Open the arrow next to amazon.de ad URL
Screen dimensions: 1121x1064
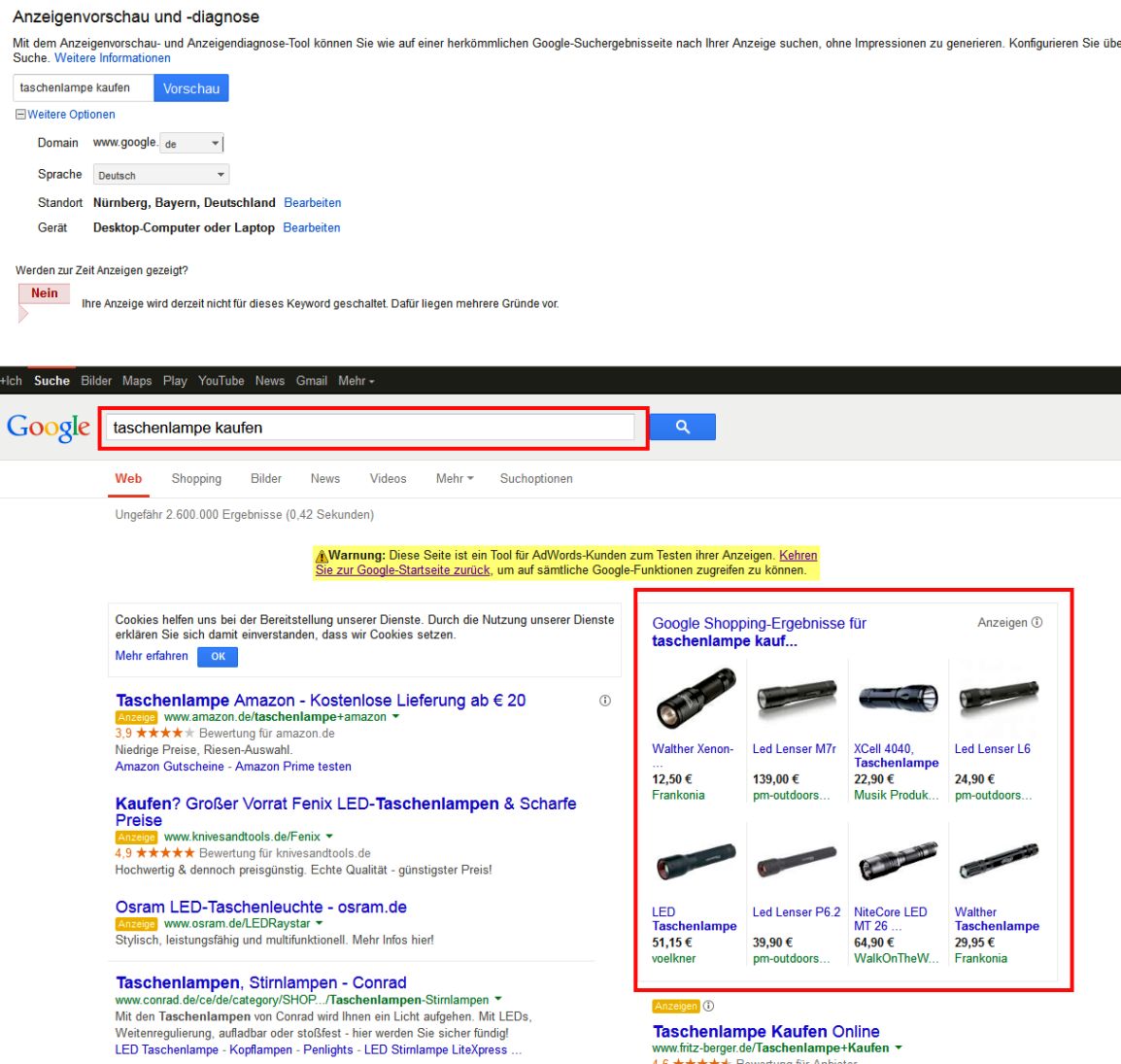tap(396, 716)
